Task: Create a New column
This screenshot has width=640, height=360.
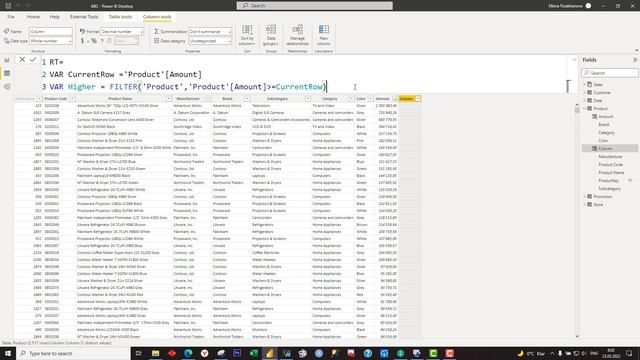Action: [x=324, y=35]
